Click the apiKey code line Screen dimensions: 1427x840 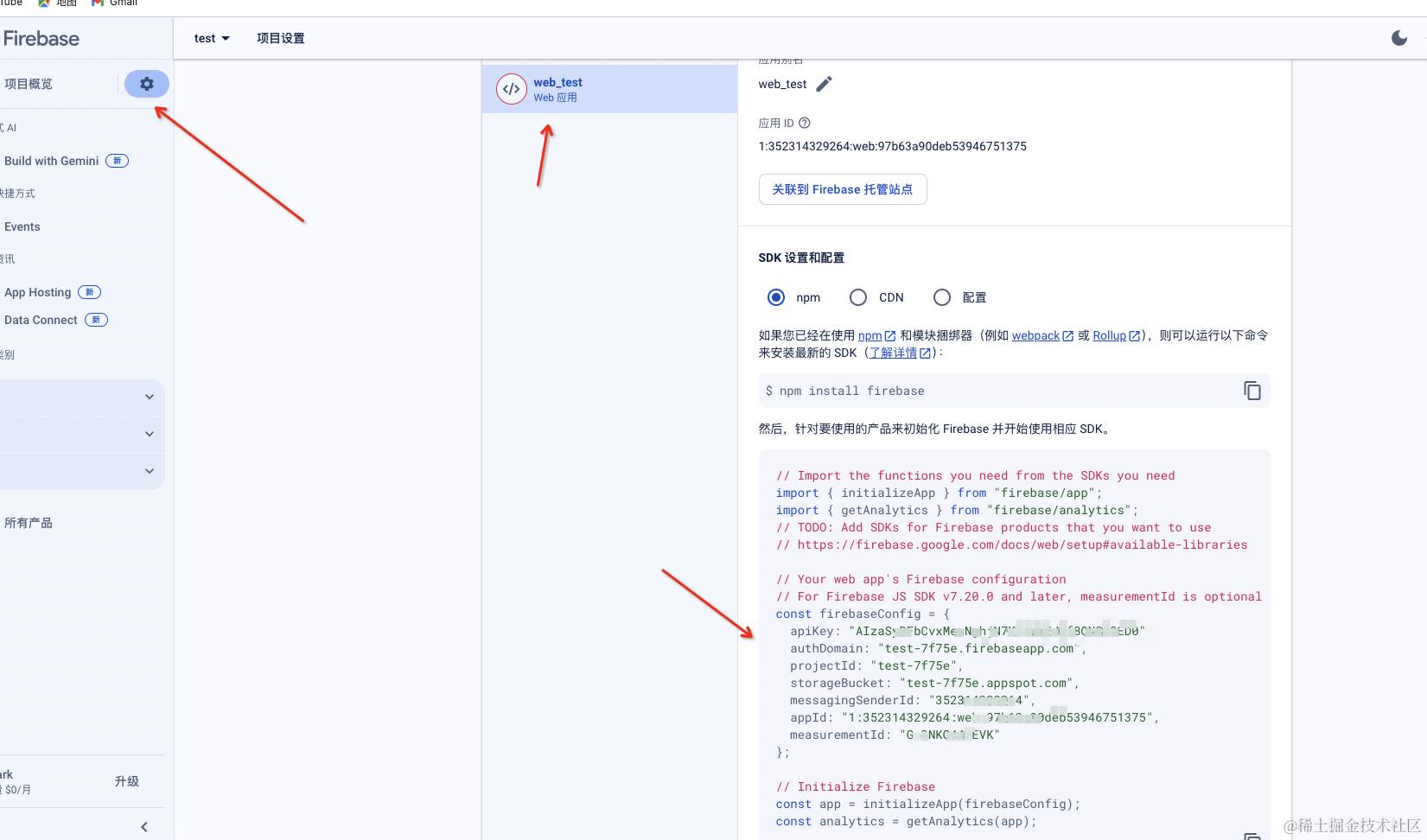tap(967, 631)
